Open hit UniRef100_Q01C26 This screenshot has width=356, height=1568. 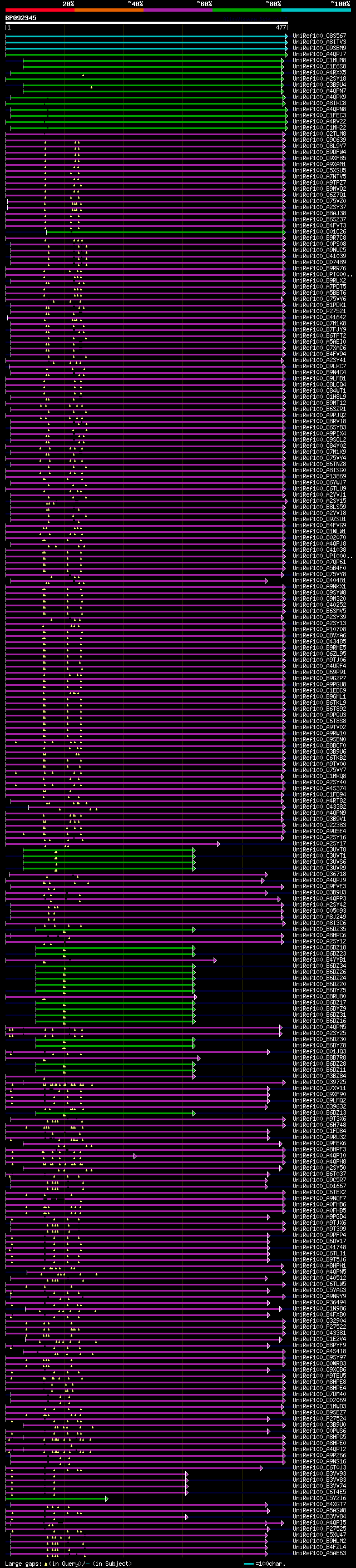319,231
